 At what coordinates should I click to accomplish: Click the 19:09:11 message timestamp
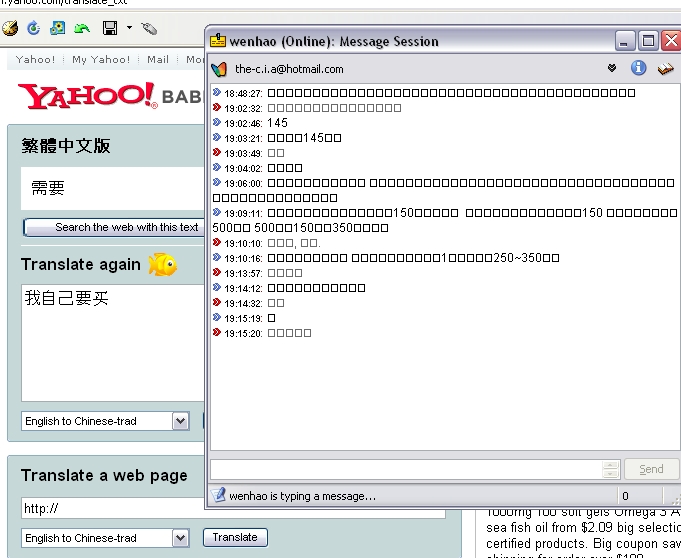(243, 214)
